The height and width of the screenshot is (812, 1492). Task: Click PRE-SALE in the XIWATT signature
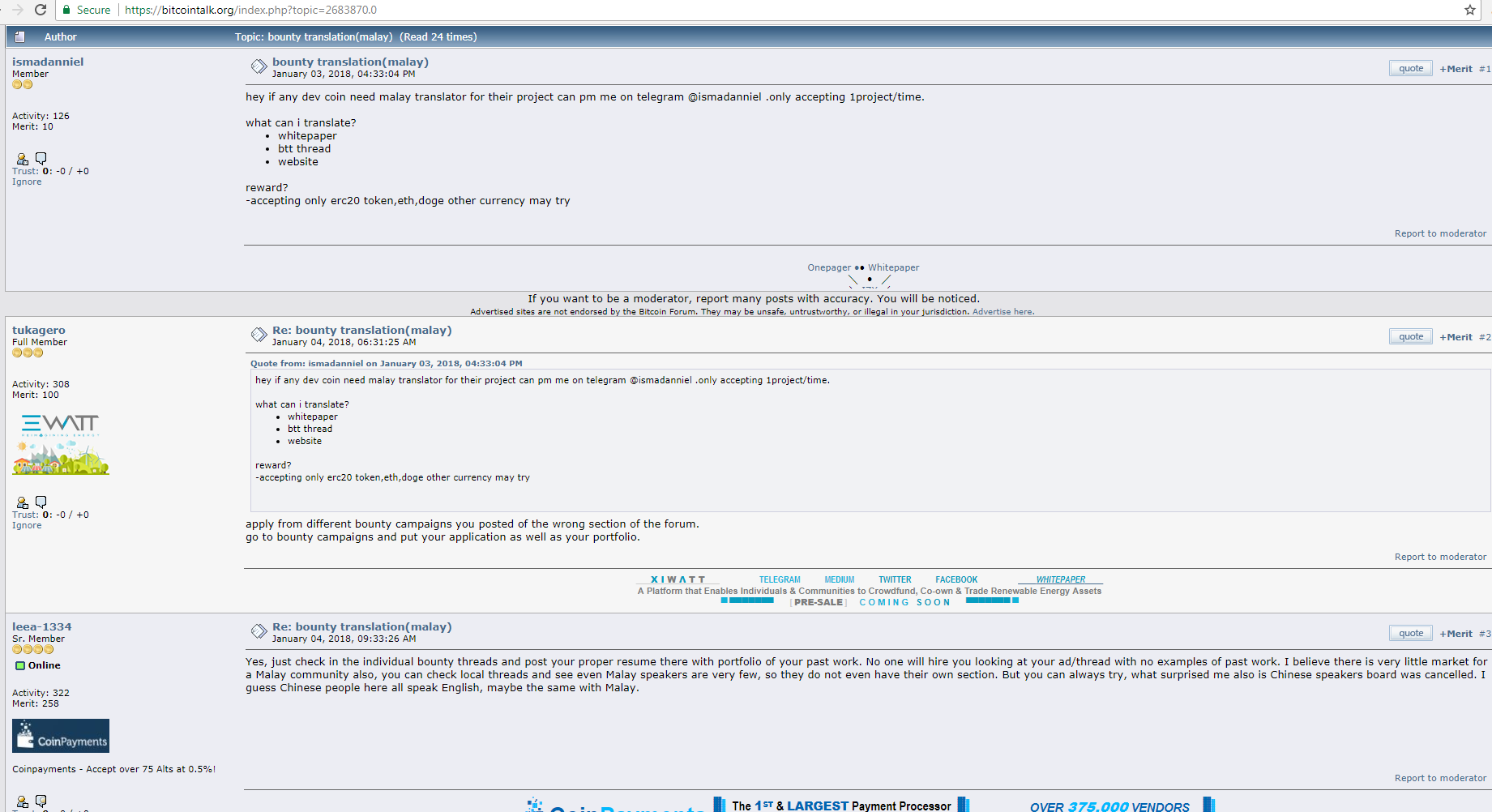[819, 602]
